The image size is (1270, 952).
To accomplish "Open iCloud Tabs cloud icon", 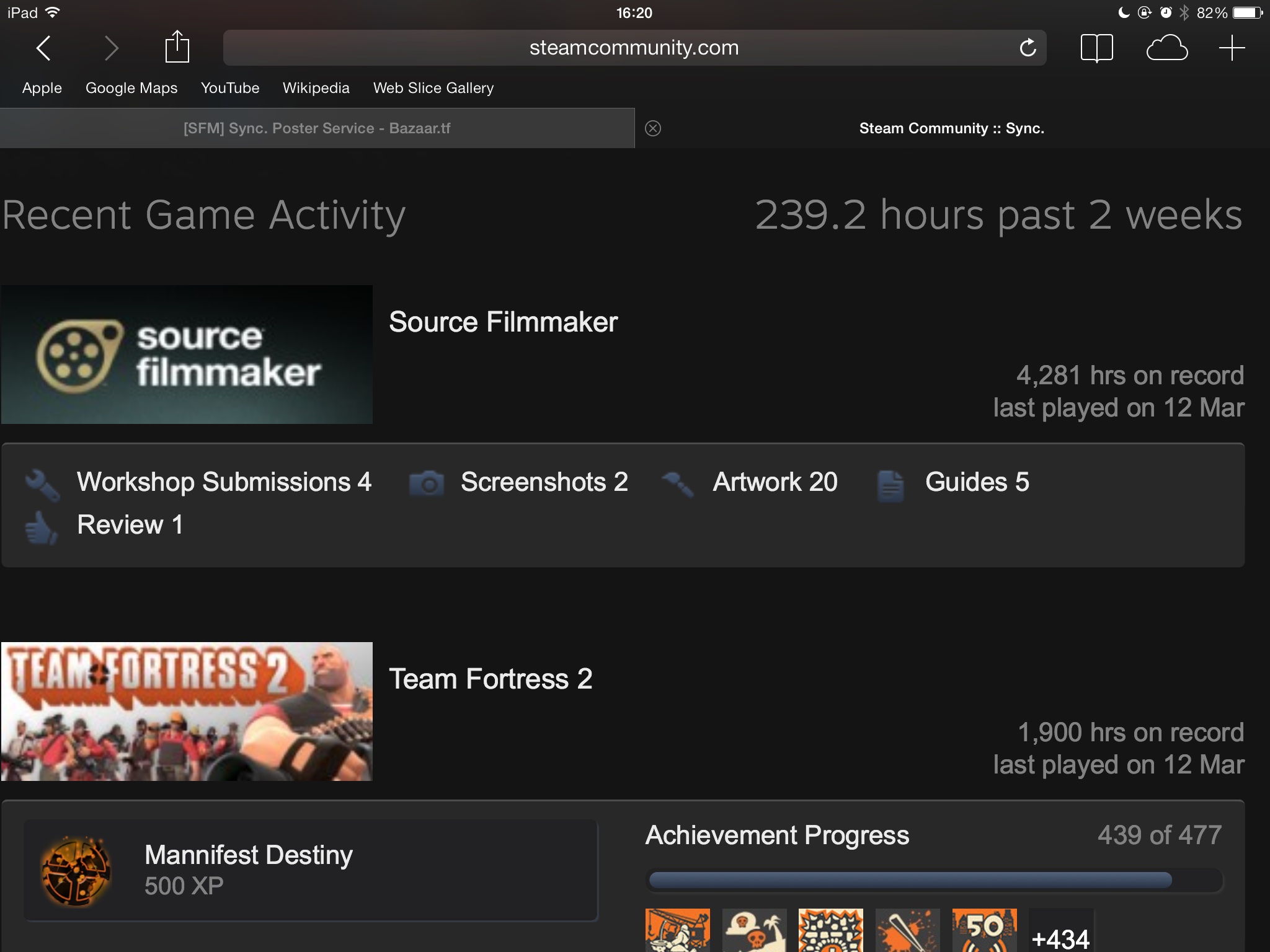I will pos(1166,48).
